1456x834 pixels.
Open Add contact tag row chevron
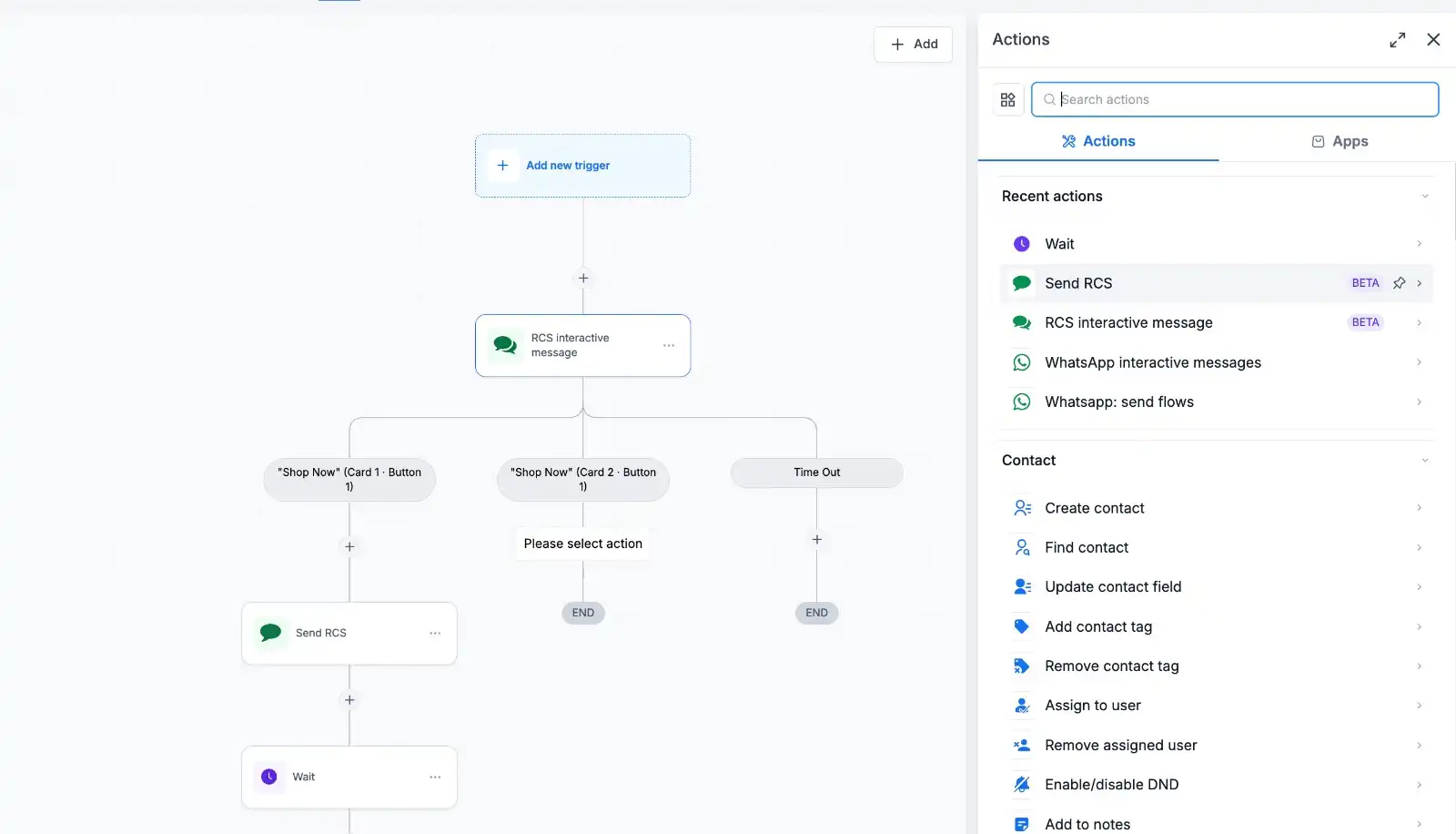pyautogui.click(x=1419, y=626)
